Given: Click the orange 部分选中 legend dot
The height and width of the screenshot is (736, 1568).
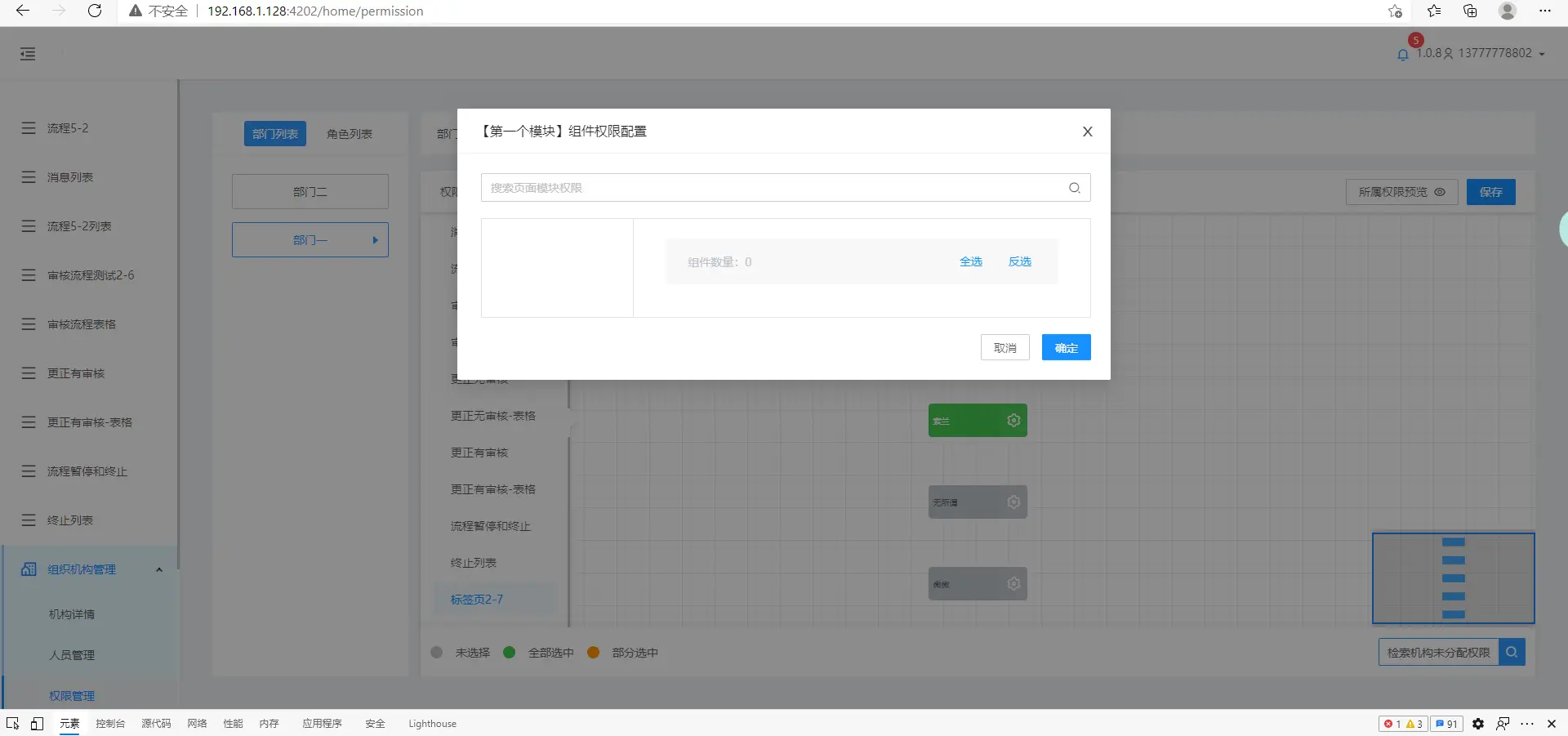Looking at the screenshot, I should pos(594,653).
